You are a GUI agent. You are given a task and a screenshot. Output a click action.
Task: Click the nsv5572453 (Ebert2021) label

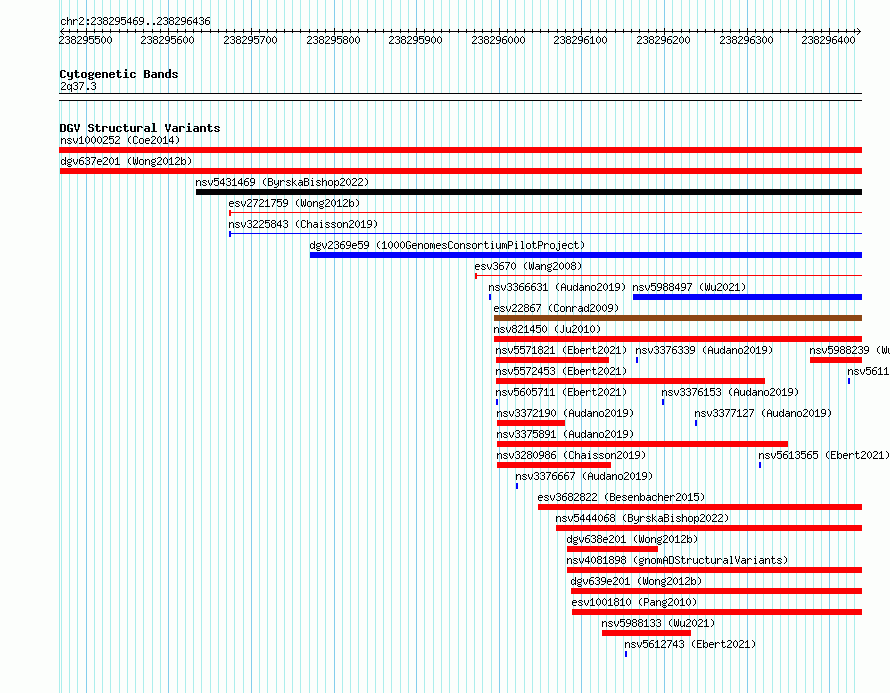click(x=561, y=371)
